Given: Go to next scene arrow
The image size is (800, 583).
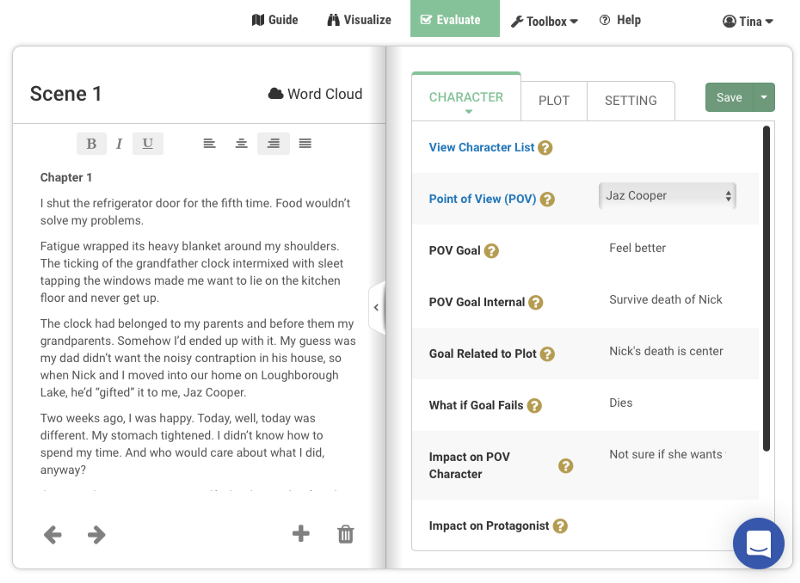Looking at the screenshot, I should click(97, 535).
